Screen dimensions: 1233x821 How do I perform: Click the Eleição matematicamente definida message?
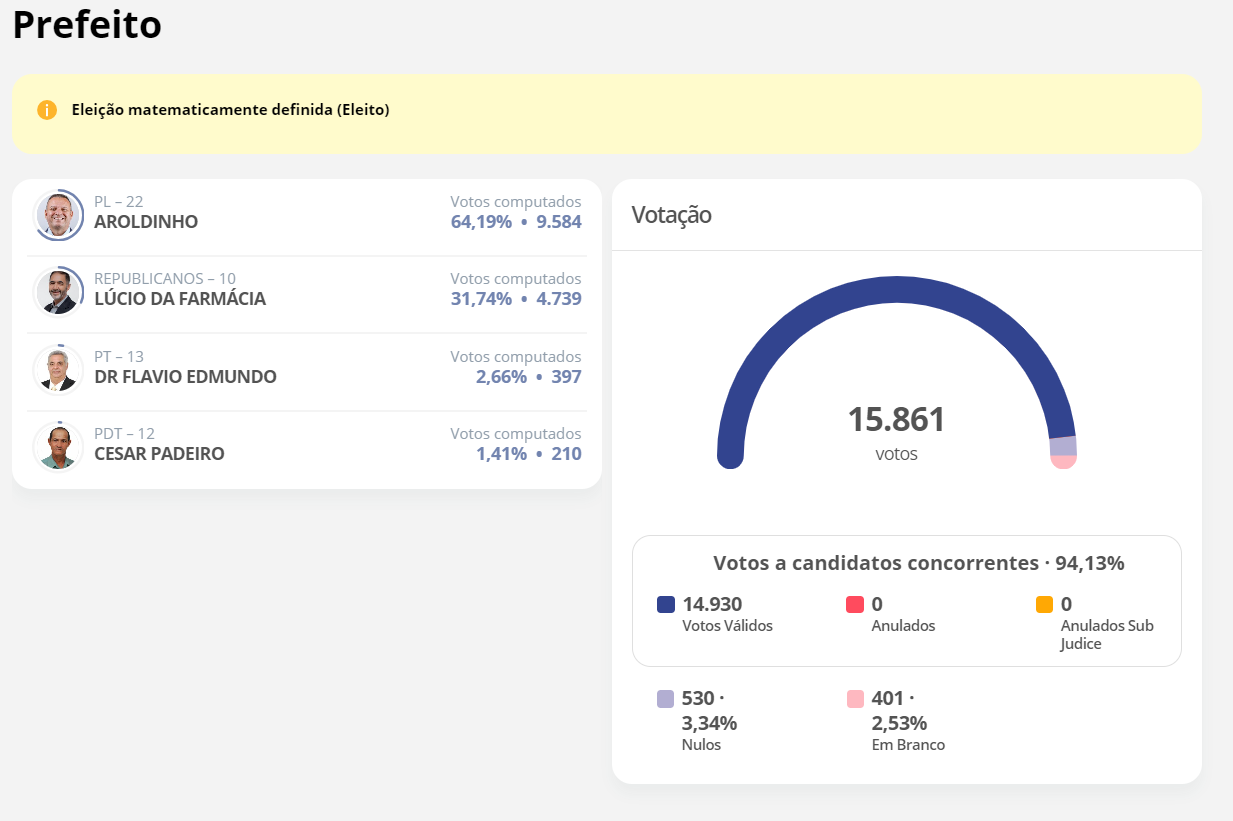(x=230, y=110)
